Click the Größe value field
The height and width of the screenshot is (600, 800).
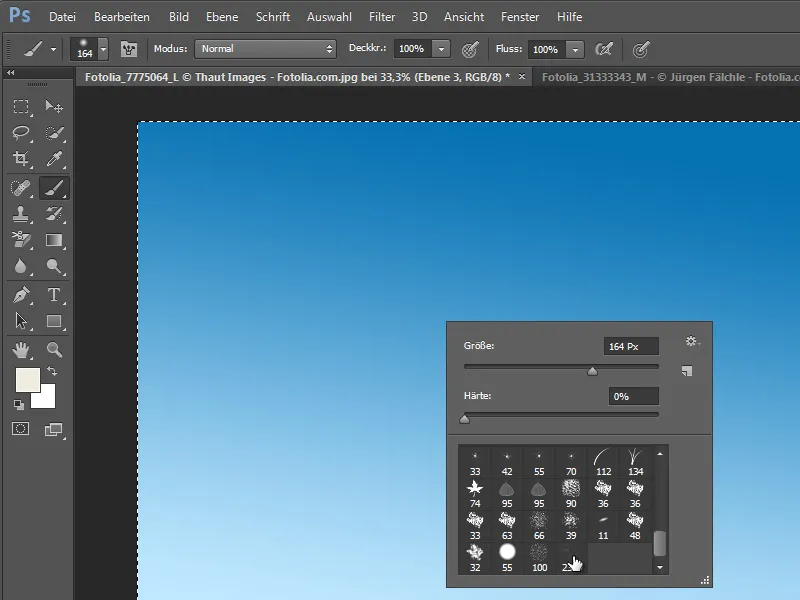click(x=631, y=346)
